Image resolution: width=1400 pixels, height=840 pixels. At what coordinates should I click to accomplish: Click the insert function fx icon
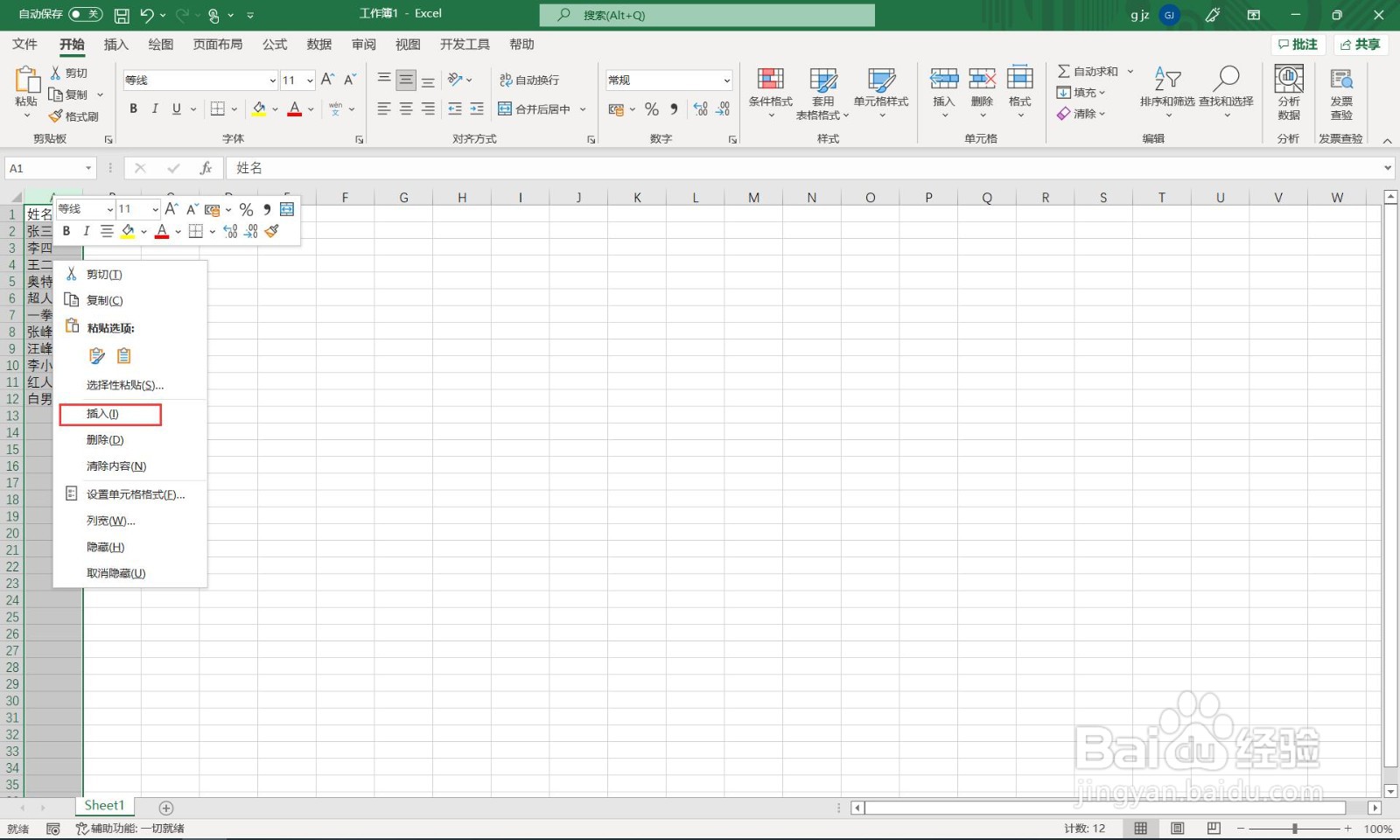click(206, 168)
